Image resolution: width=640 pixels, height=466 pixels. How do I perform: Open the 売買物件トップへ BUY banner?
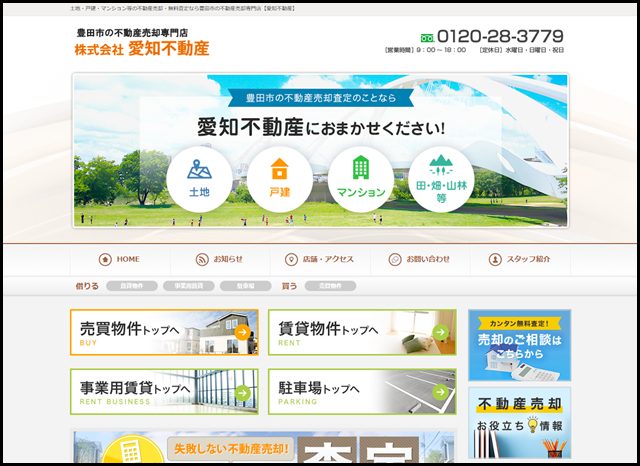[164, 332]
